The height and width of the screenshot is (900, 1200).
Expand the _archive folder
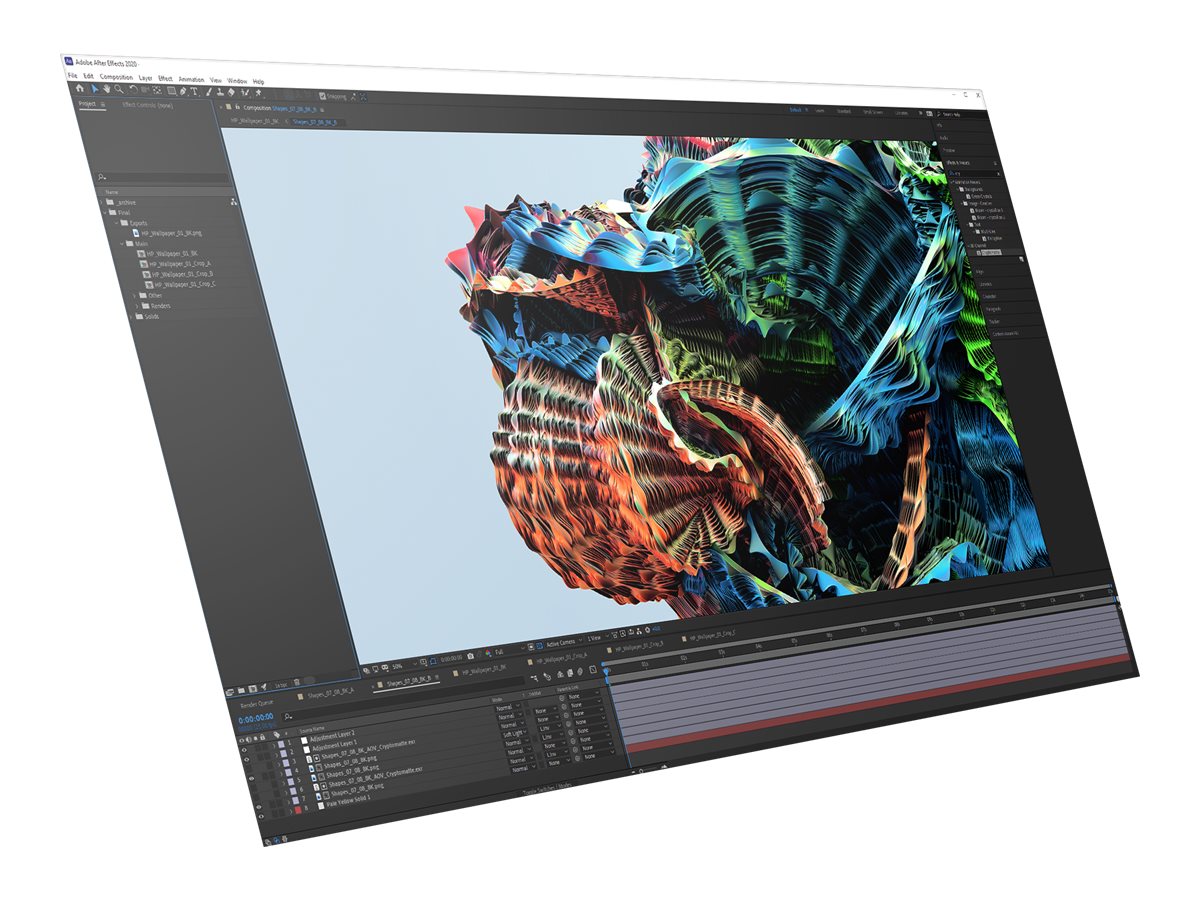(101, 202)
